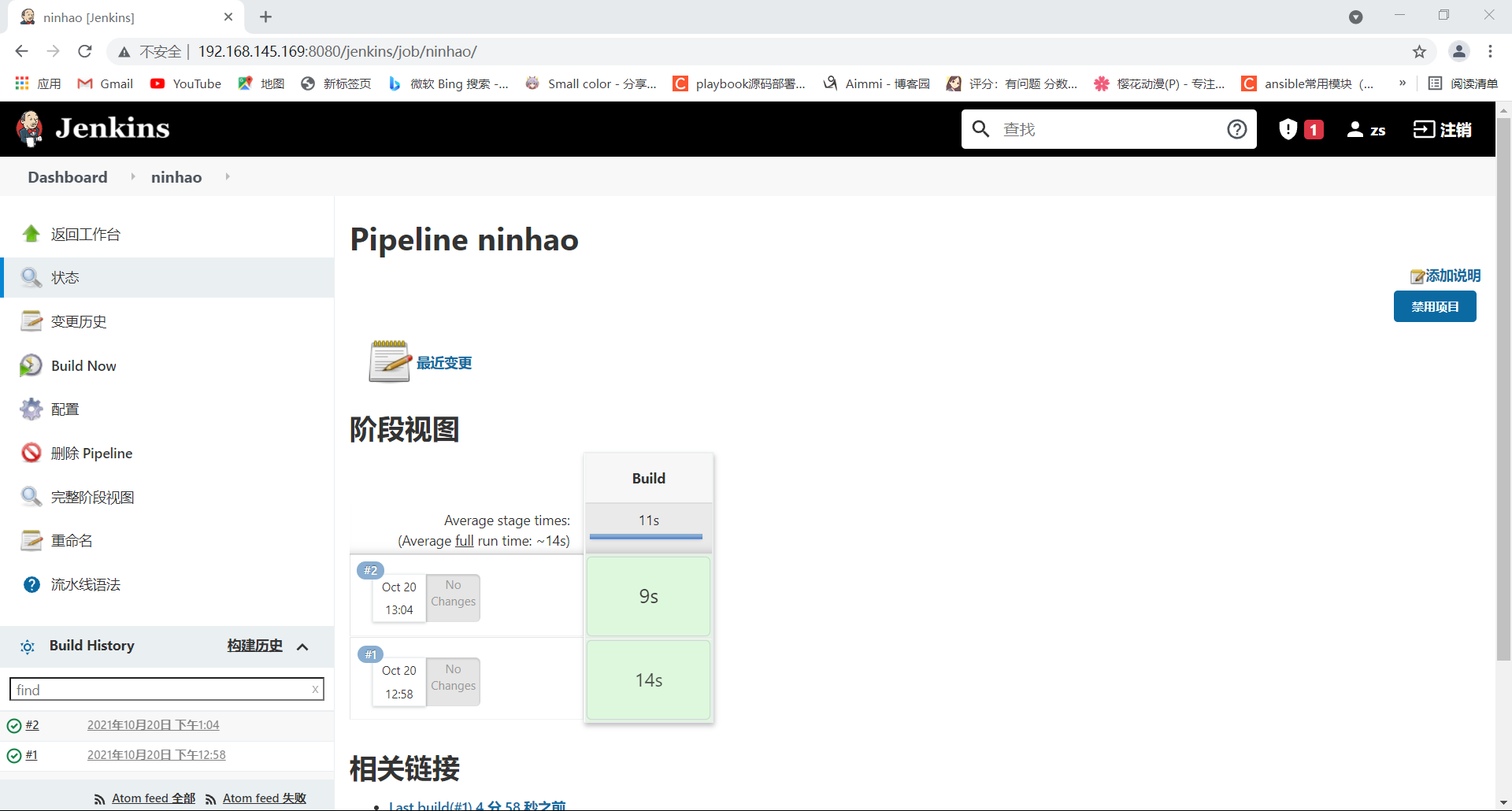
Task: Click the magnifier icon beside 完整阶段视图
Action: tap(31, 497)
